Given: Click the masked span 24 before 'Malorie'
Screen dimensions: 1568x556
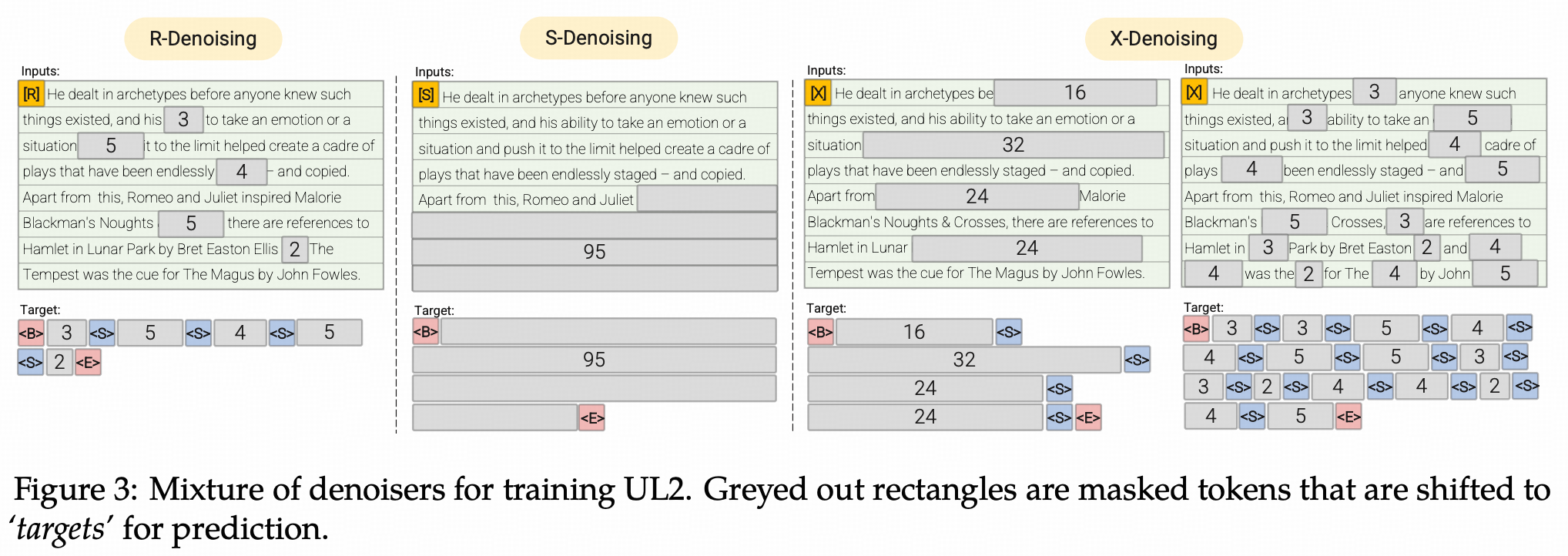Looking at the screenshot, I should (x=977, y=196).
